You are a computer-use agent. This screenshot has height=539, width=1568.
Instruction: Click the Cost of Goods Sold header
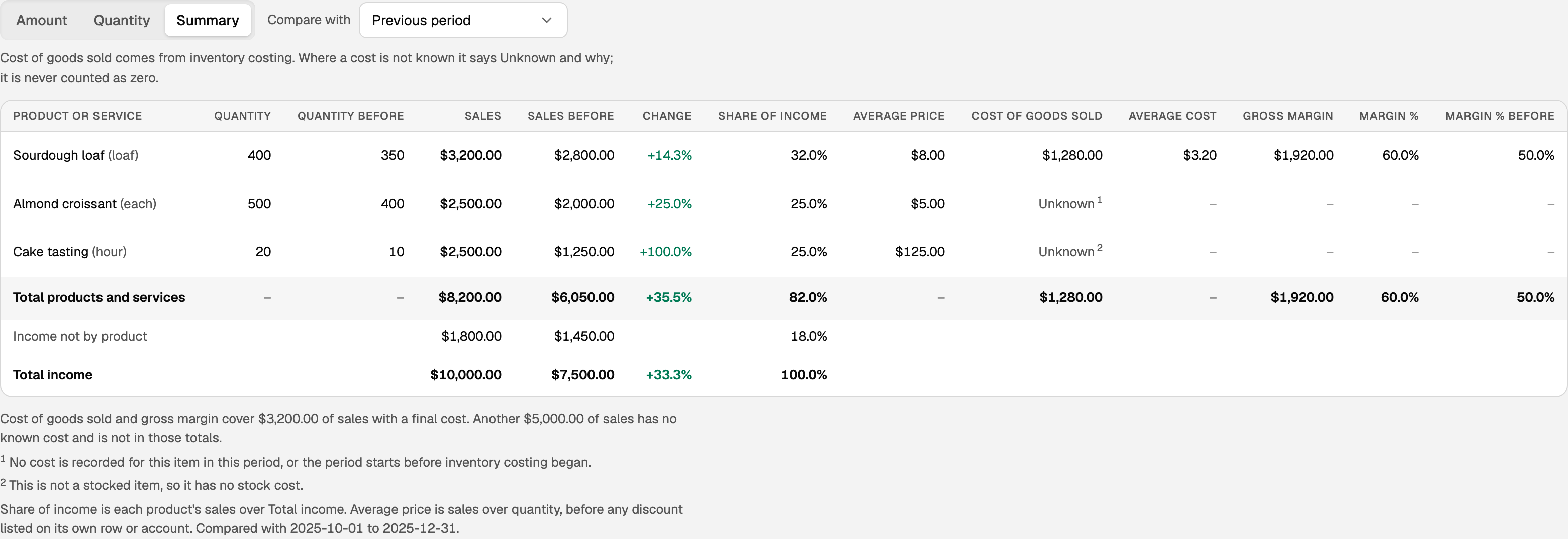pos(1037,116)
